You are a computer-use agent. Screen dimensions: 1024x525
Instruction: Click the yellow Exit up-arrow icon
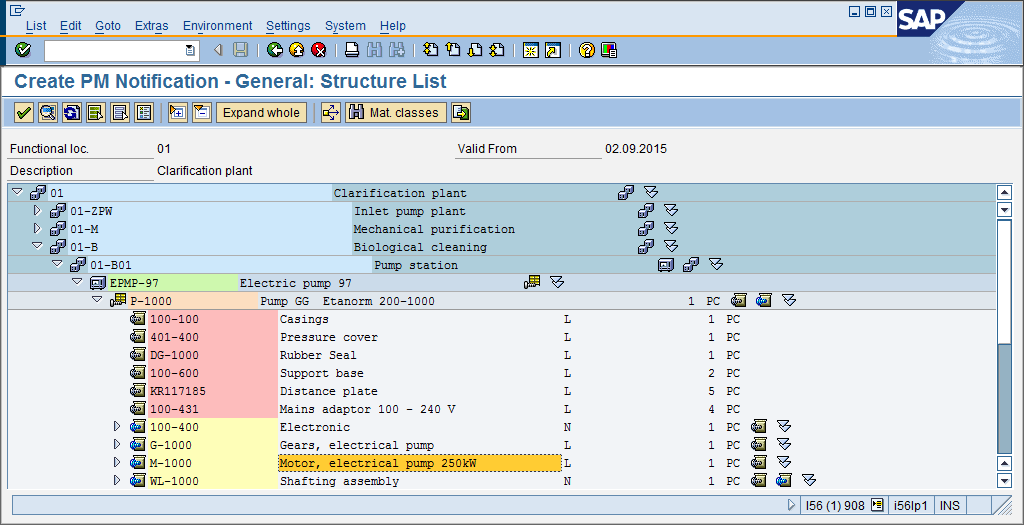296,50
